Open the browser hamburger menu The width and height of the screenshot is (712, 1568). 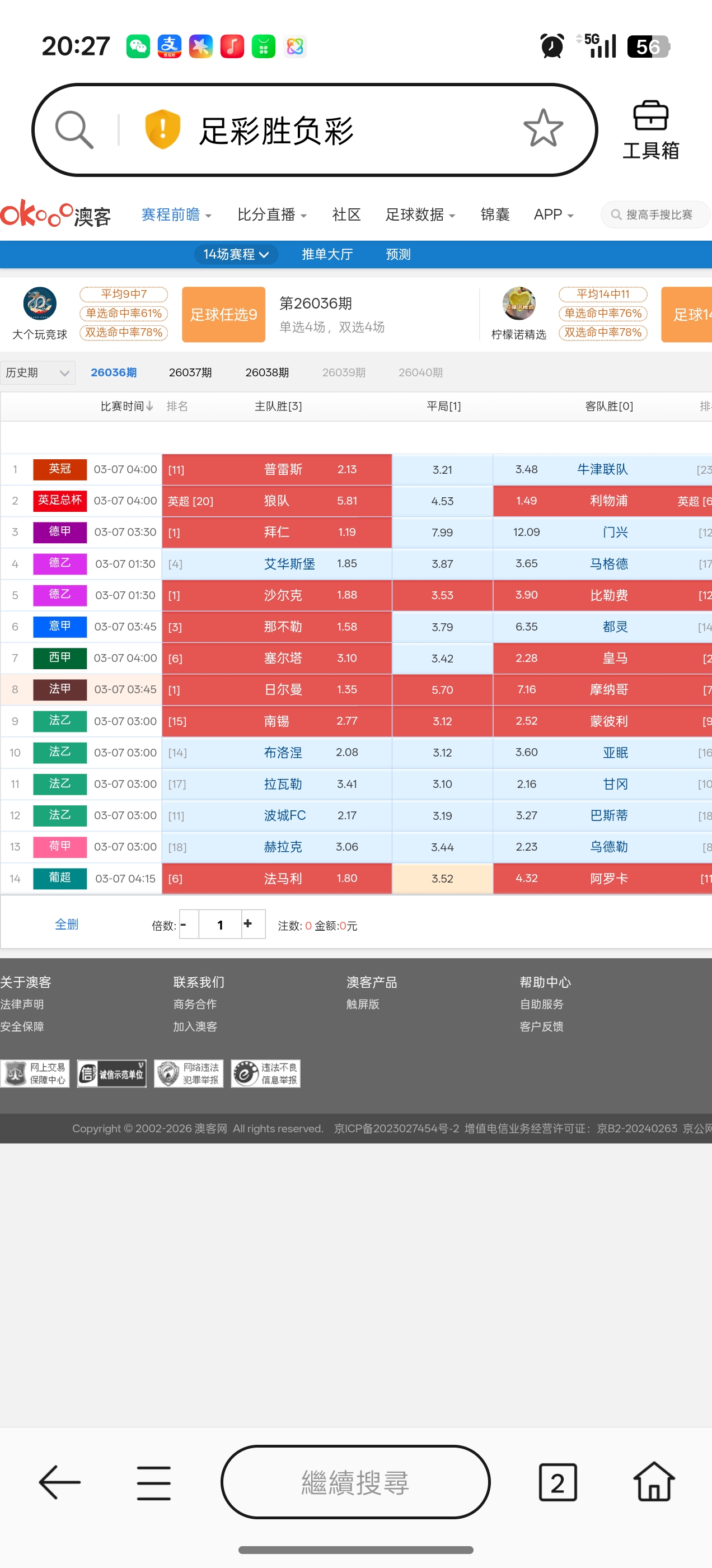pos(153,1482)
